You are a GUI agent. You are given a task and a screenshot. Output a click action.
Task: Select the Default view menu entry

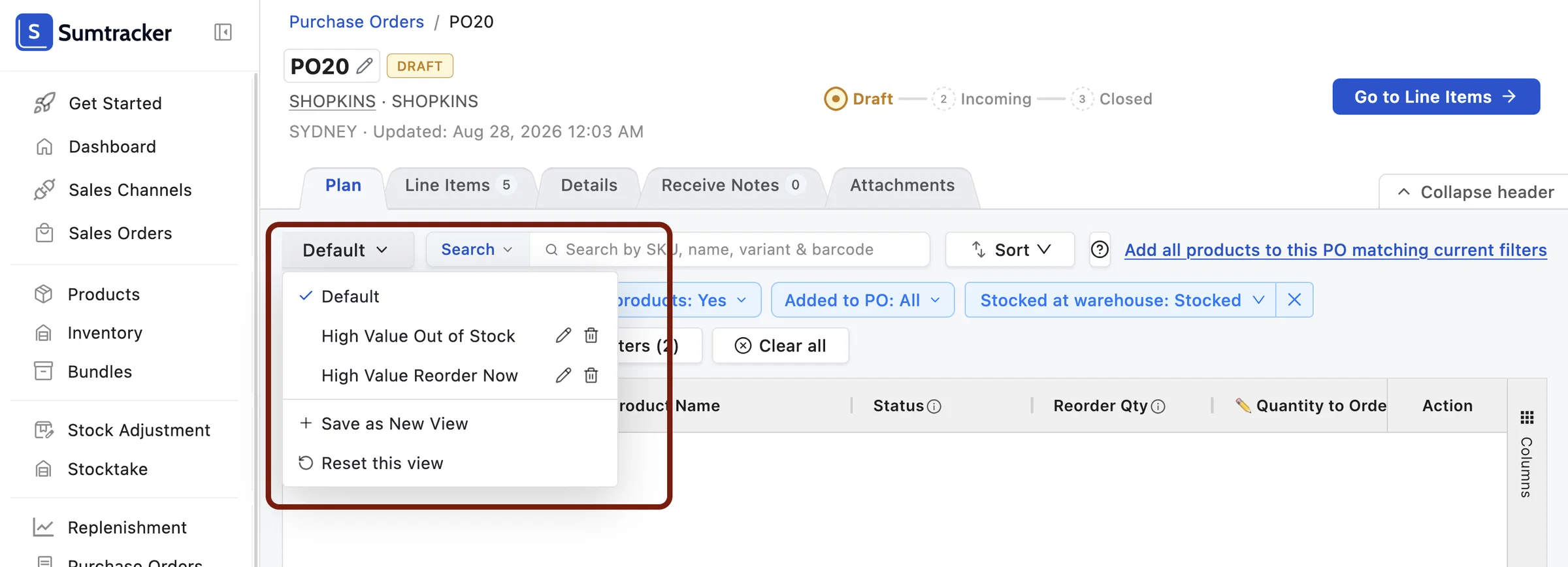point(449,297)
